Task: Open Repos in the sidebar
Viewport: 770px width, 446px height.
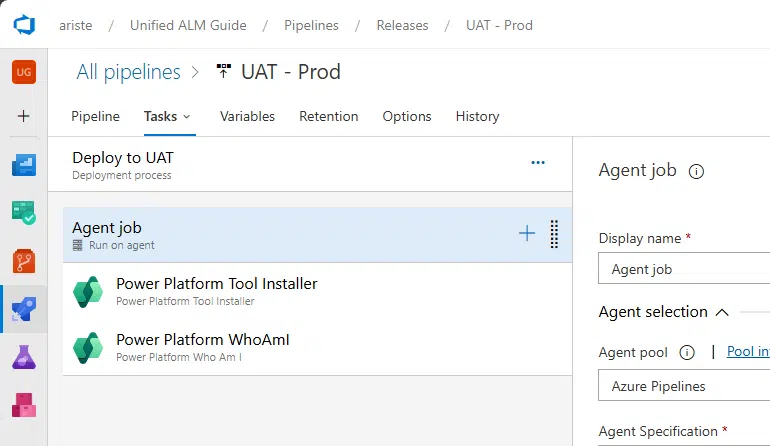Action: tap(24, 261)
